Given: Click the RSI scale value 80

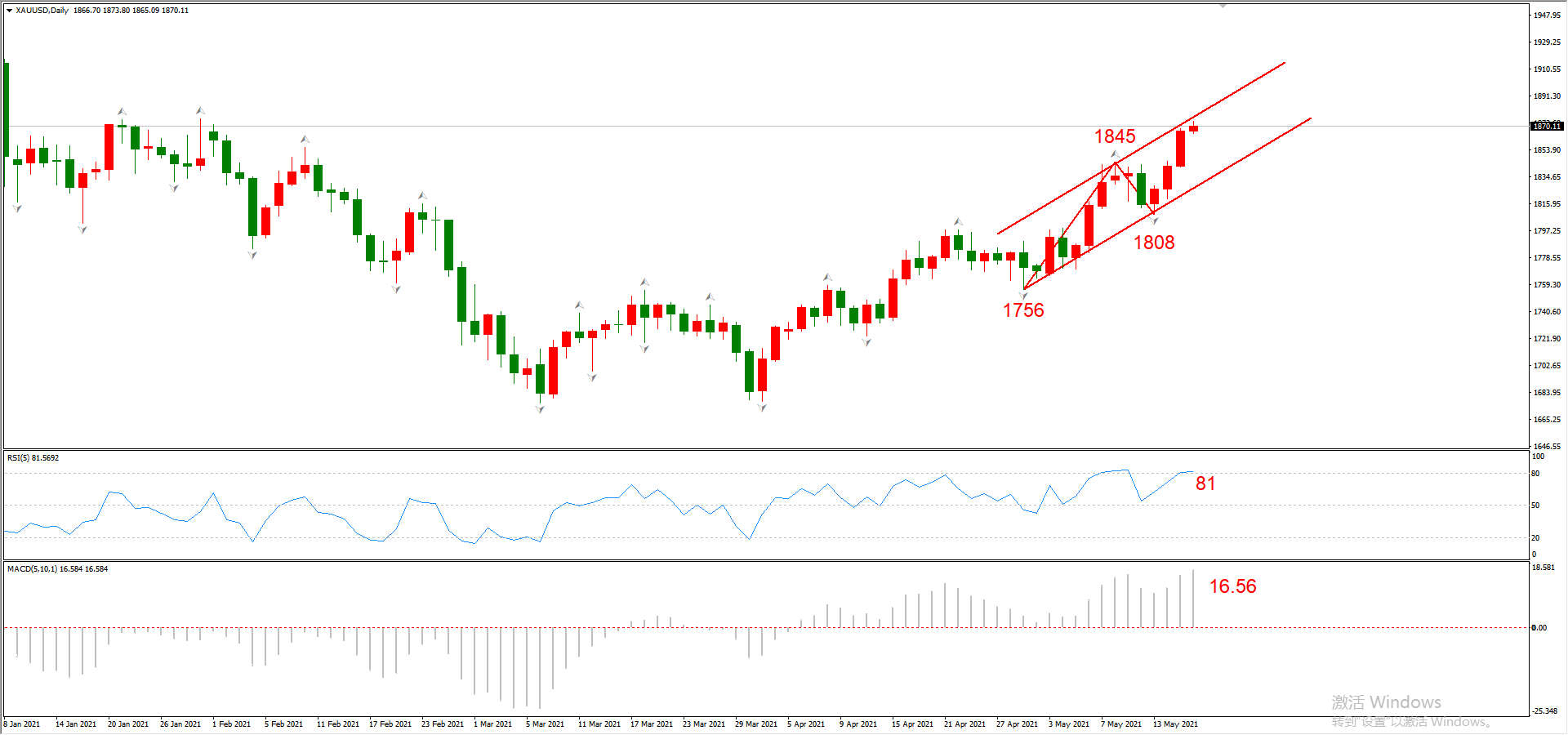Looking at the screenshot, I should (1535, 474).
